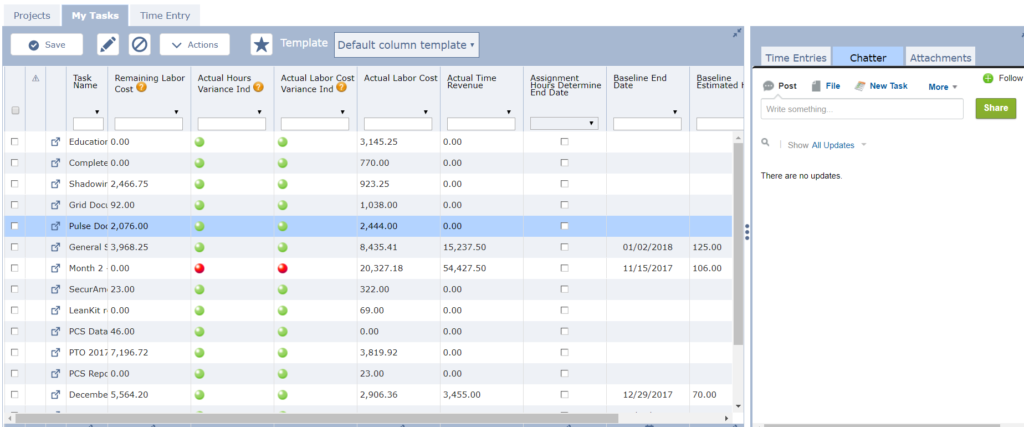Switch to the Time Entry tab

[x=165, y=16]
